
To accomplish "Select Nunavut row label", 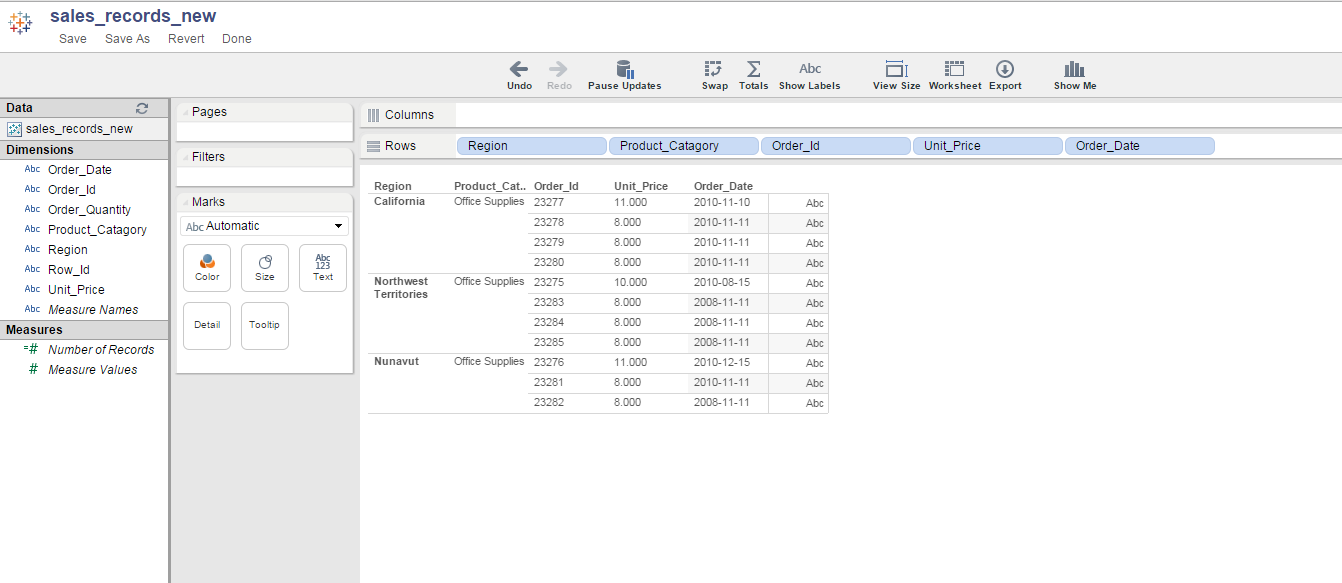I will [396, 362].
